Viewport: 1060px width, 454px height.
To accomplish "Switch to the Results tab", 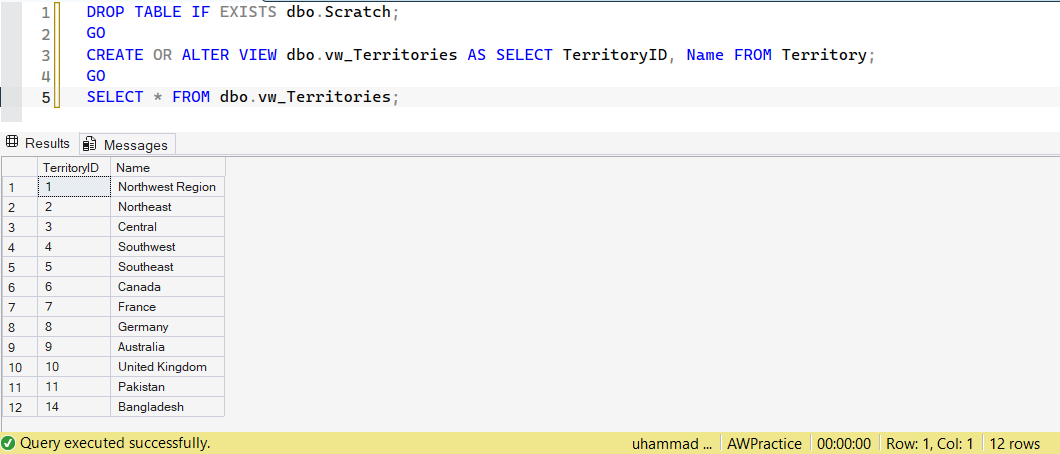I will coord(38,143).
